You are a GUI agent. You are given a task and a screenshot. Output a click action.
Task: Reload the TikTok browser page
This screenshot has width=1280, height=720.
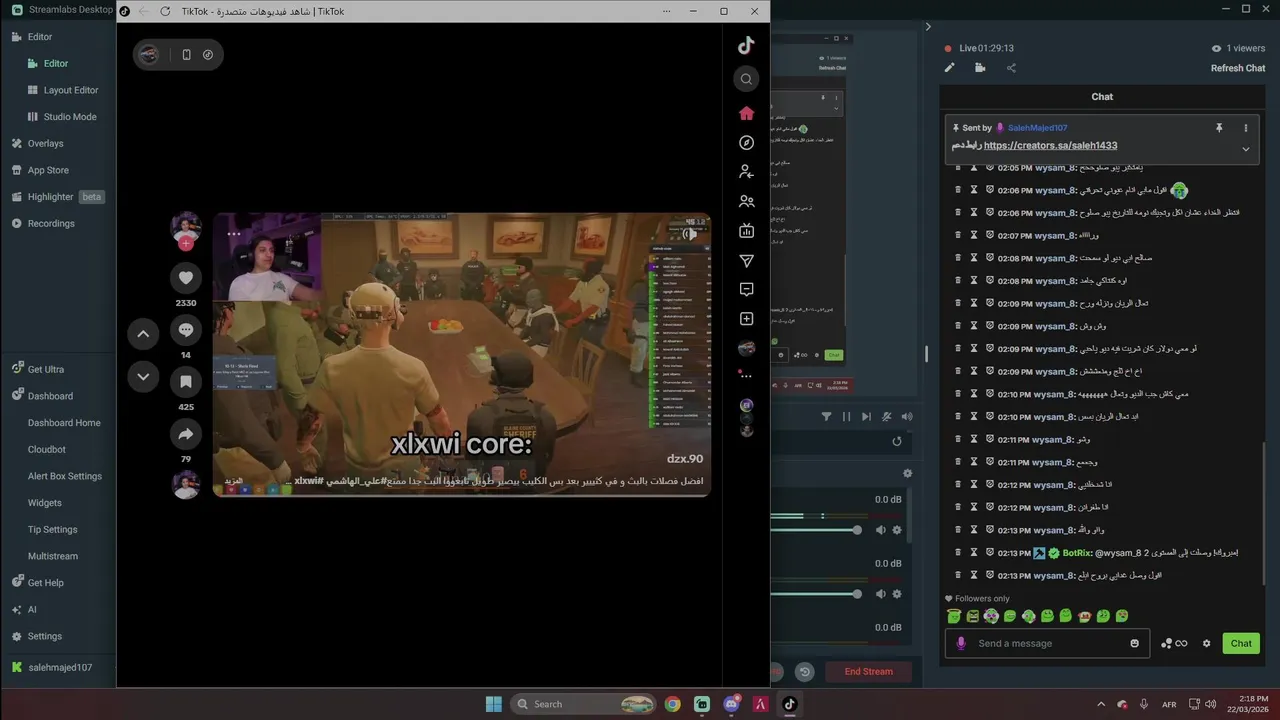point(165,11)
